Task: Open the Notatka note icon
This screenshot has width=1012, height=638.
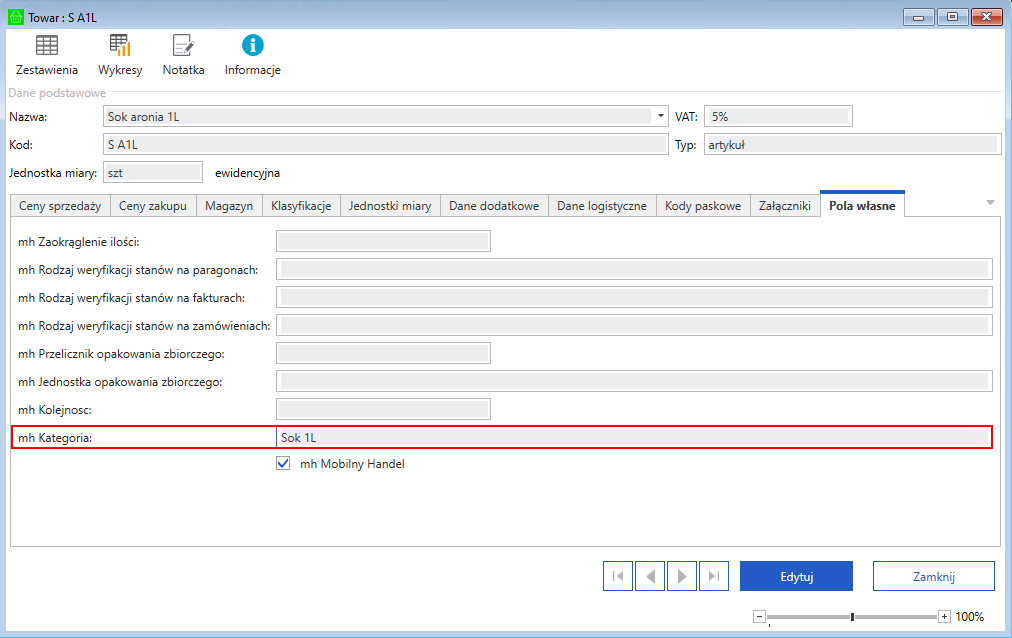Action: click(x=183, y=46)
